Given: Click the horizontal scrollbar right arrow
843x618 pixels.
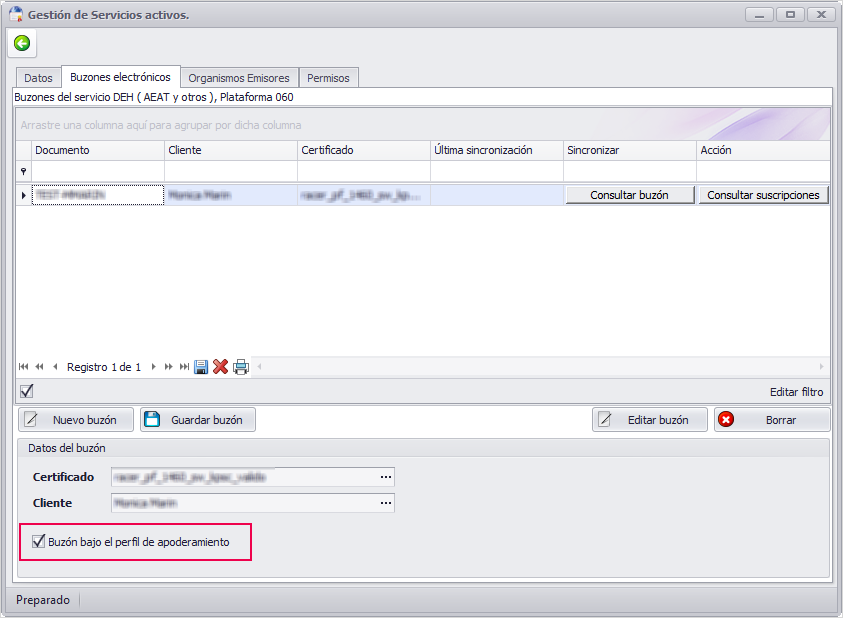Looking at the screenshot, I should point(821,367).
